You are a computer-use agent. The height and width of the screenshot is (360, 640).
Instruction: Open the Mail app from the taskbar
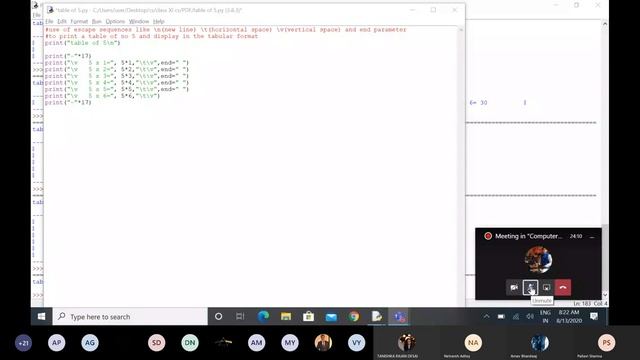pyautogui.click(x=331, y=316)
